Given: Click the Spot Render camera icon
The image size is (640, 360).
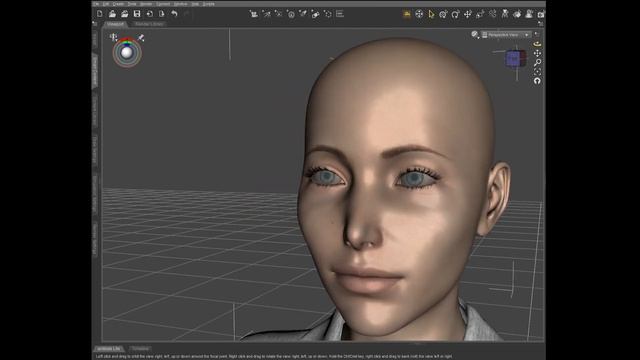Looking at the screenshot, I should click(x=541, y=14).
